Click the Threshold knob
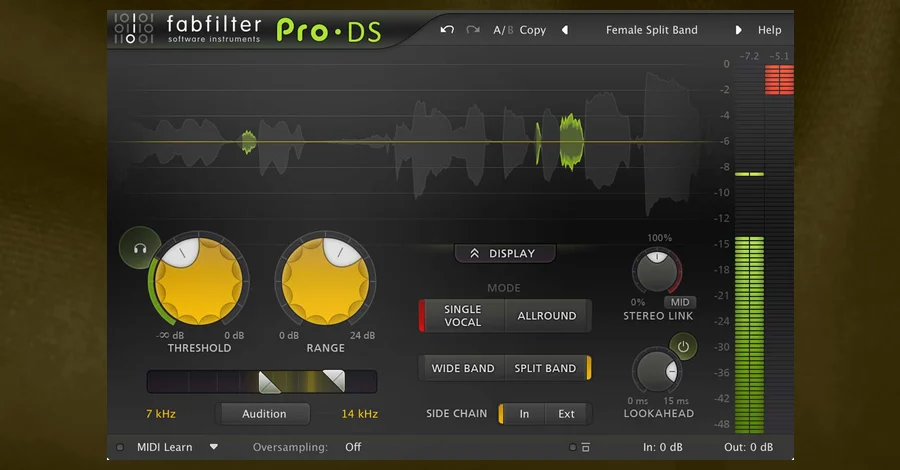The width and height of the screenshot is (900, 470). pos(199,281)
